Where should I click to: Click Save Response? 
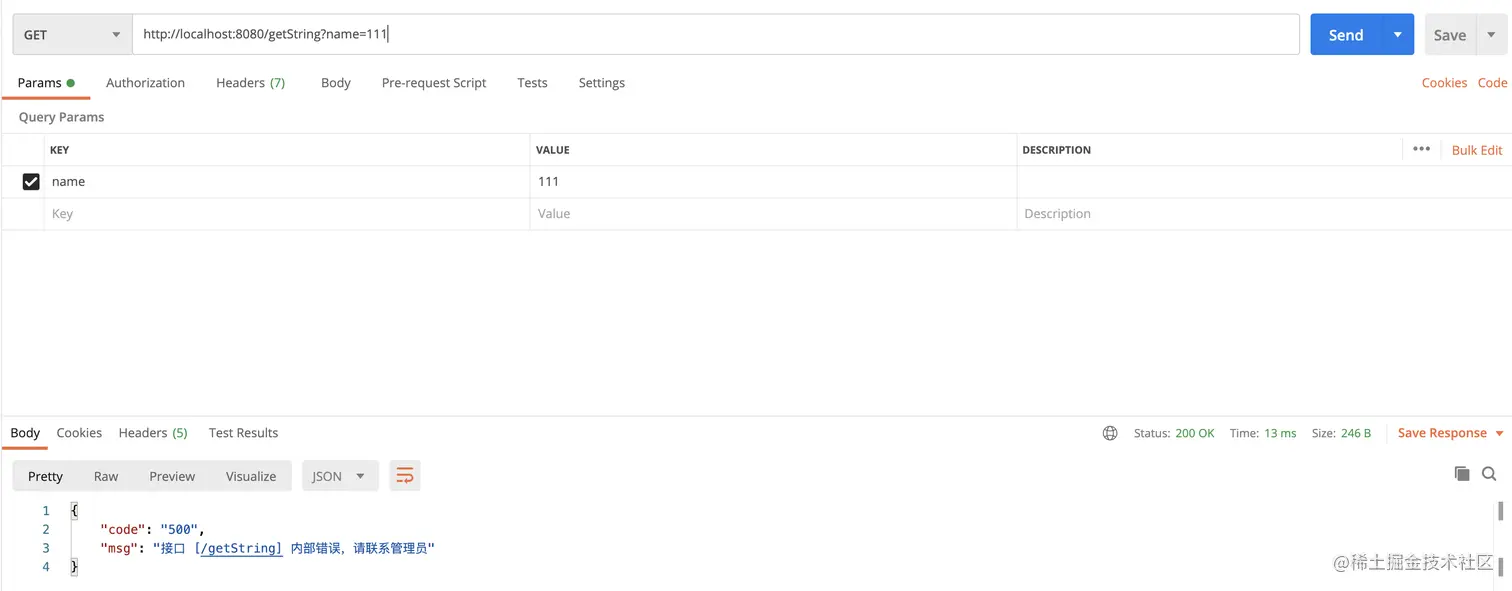pyautogui.click(x=1442, y=433)
